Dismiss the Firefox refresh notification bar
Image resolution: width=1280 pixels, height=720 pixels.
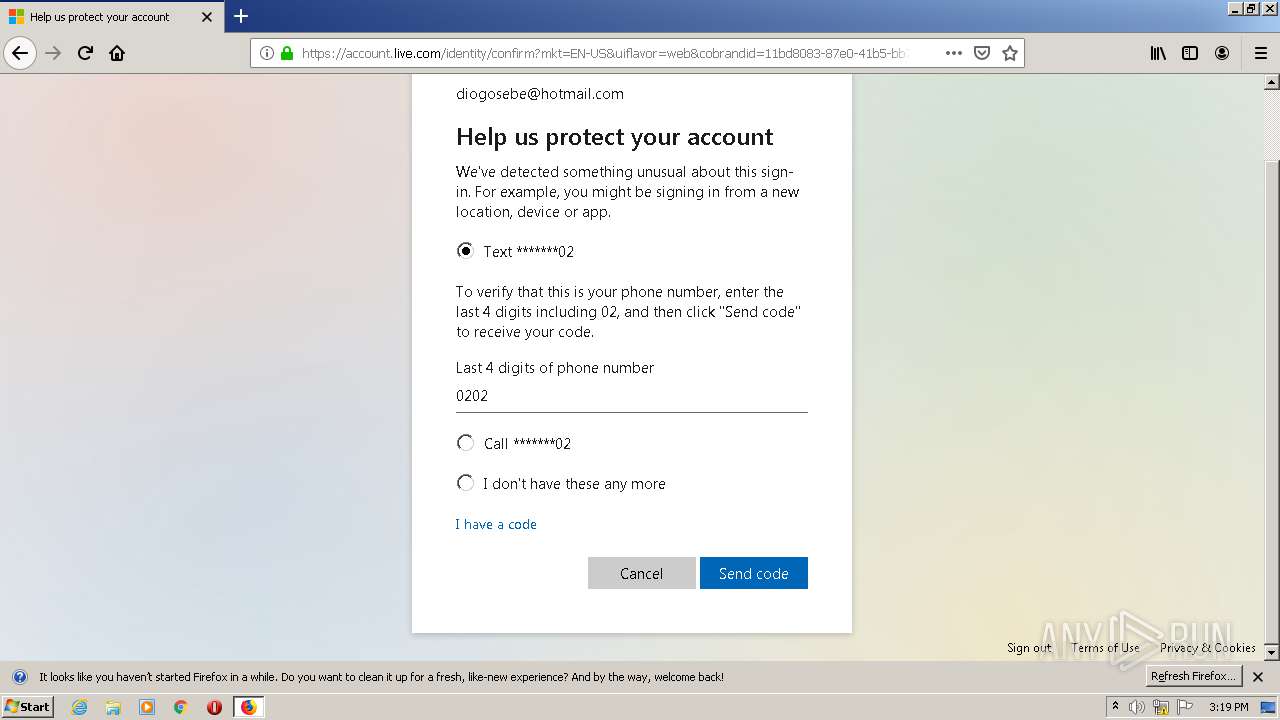tap(1258, 677)
